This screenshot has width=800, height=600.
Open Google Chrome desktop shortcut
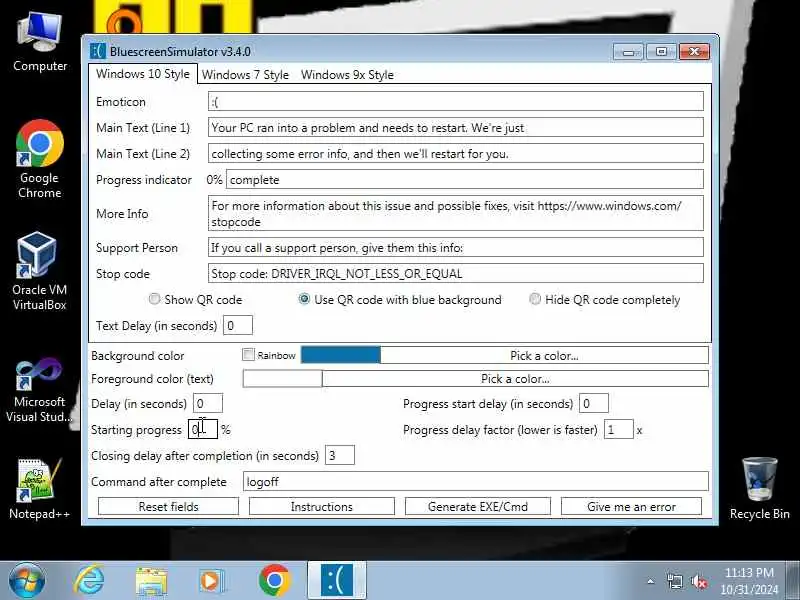point(40,159)
